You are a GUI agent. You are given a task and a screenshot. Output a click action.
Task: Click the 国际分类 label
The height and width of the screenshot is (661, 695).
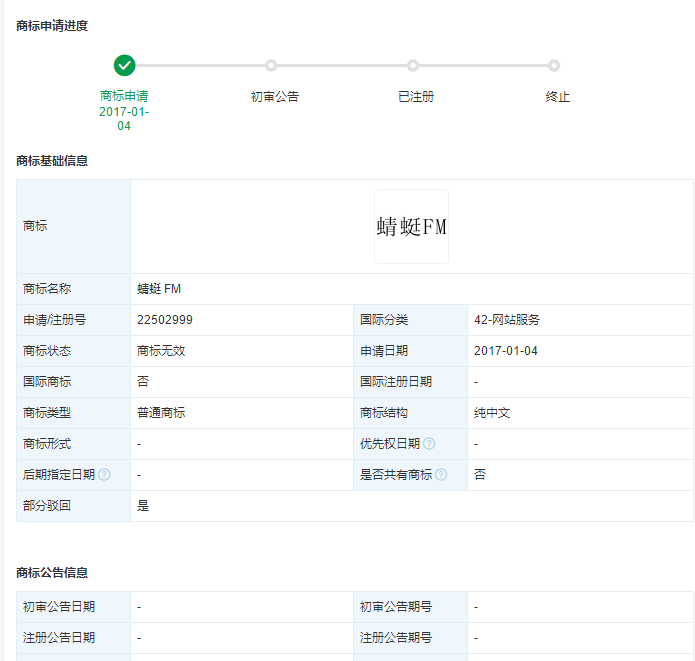[x=384, y=320]
